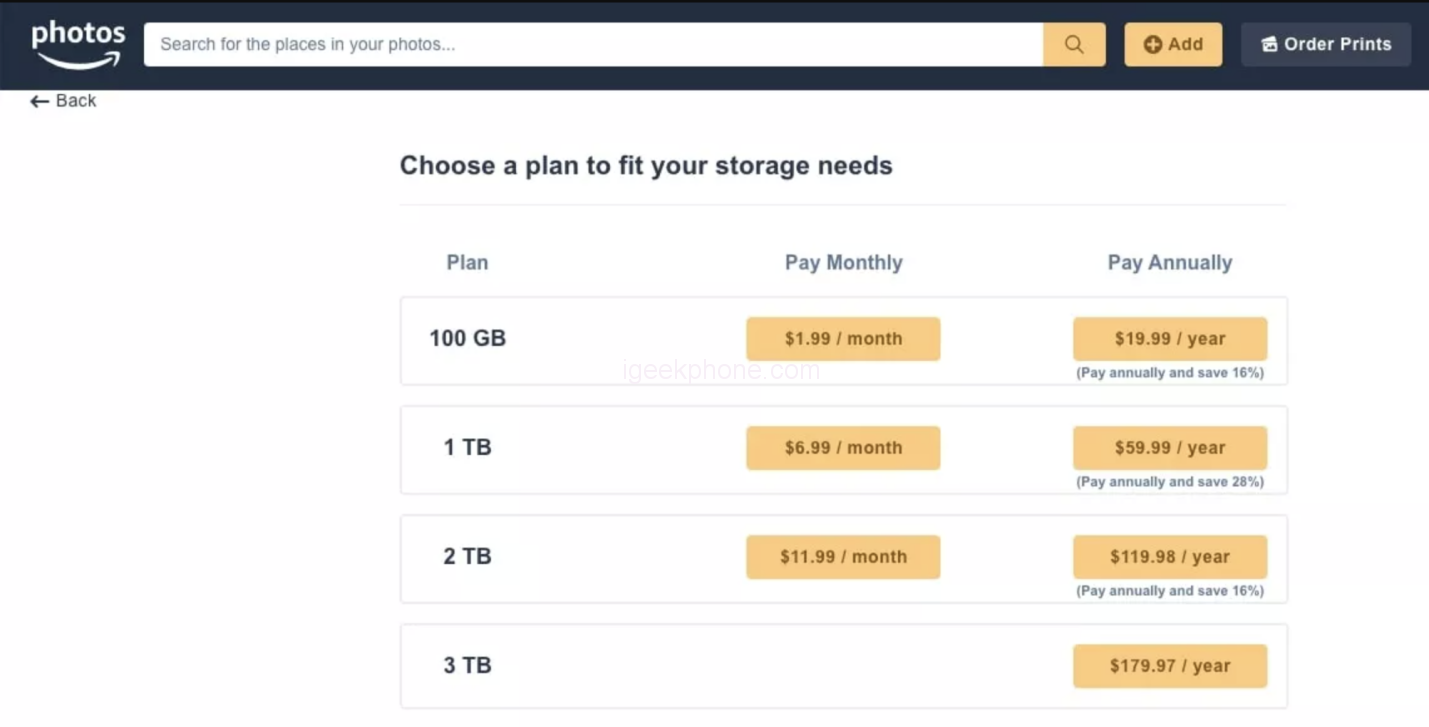Click the plus icon on Add button
The width and height of the screenshot is (1429, 727).
click(1152, 45)
